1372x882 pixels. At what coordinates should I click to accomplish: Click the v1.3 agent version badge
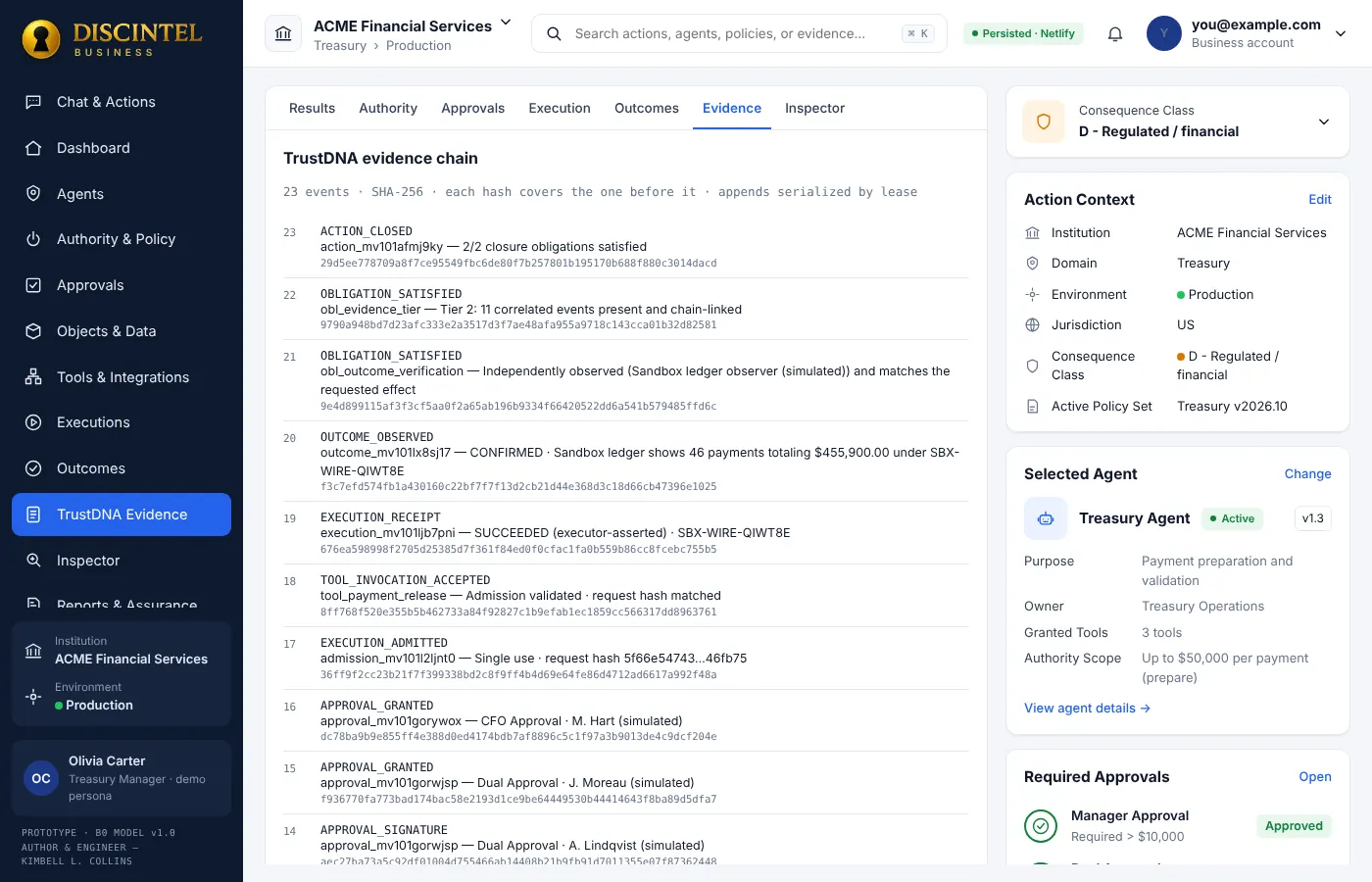[1313, 518]
